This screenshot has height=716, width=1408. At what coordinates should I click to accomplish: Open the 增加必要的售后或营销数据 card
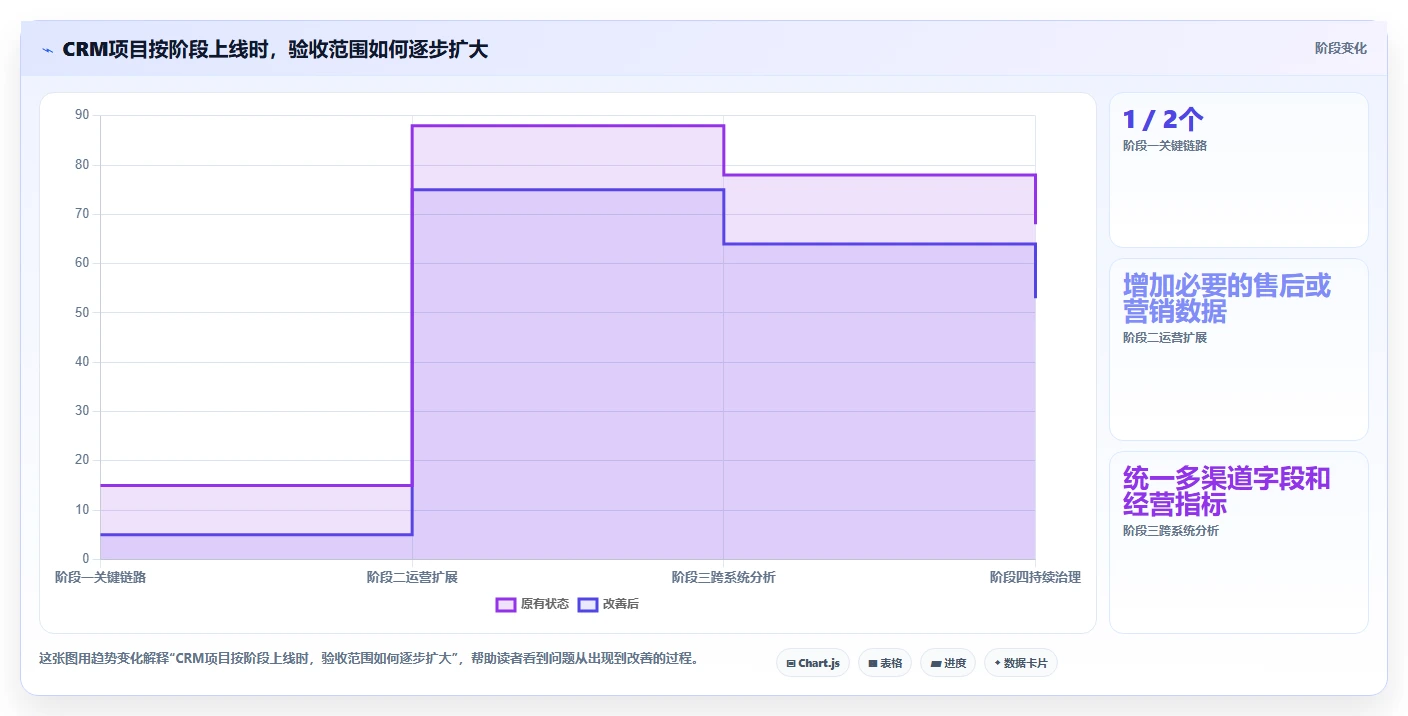point(1239,350)
